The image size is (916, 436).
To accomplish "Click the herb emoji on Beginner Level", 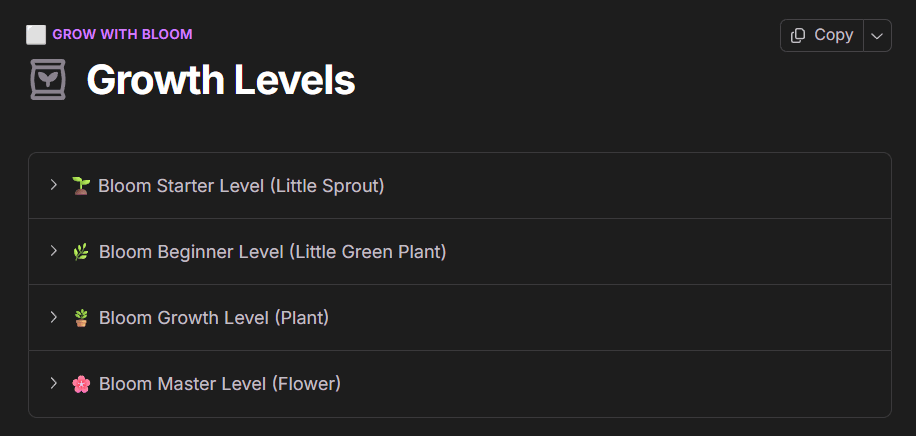I will [81, 252].
